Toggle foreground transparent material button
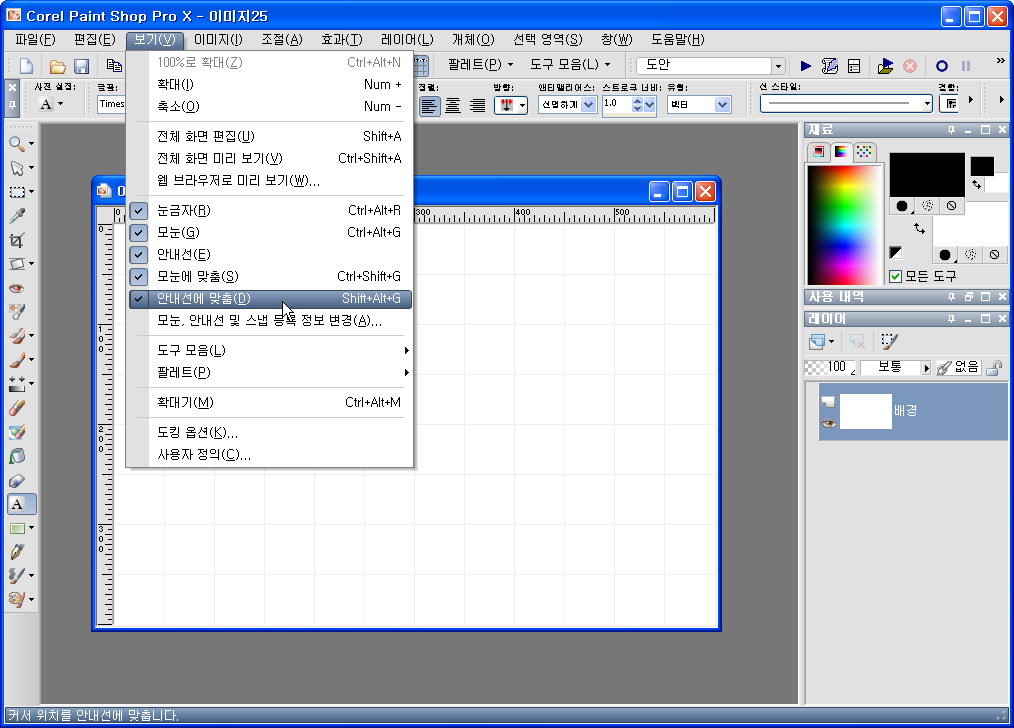 (x=951, y=206)
